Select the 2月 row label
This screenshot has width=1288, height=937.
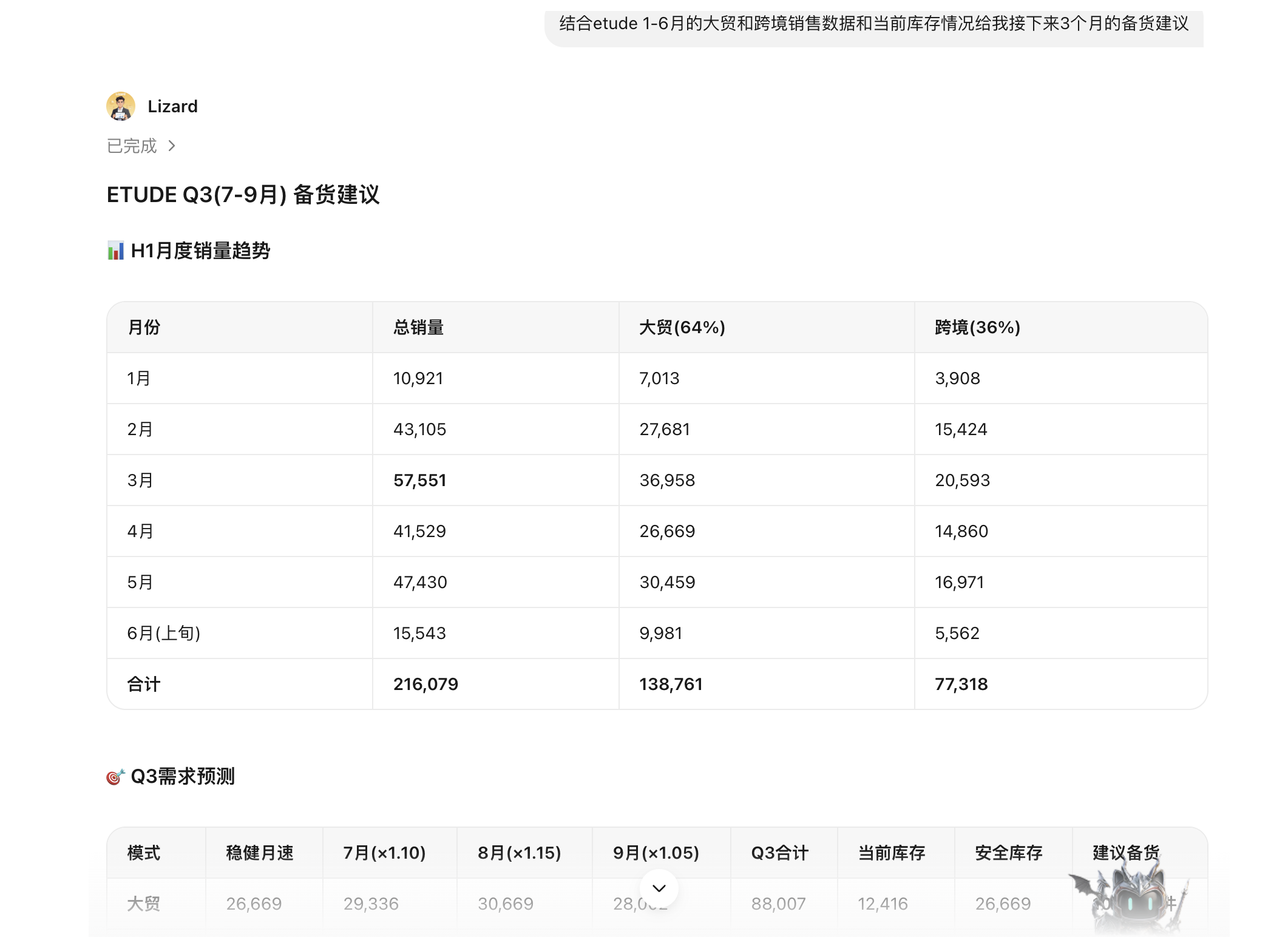tap(140, 430)
